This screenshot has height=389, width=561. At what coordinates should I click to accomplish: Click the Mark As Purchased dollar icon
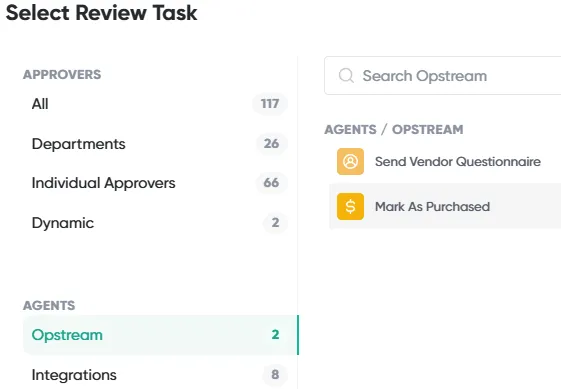point(350,206)
